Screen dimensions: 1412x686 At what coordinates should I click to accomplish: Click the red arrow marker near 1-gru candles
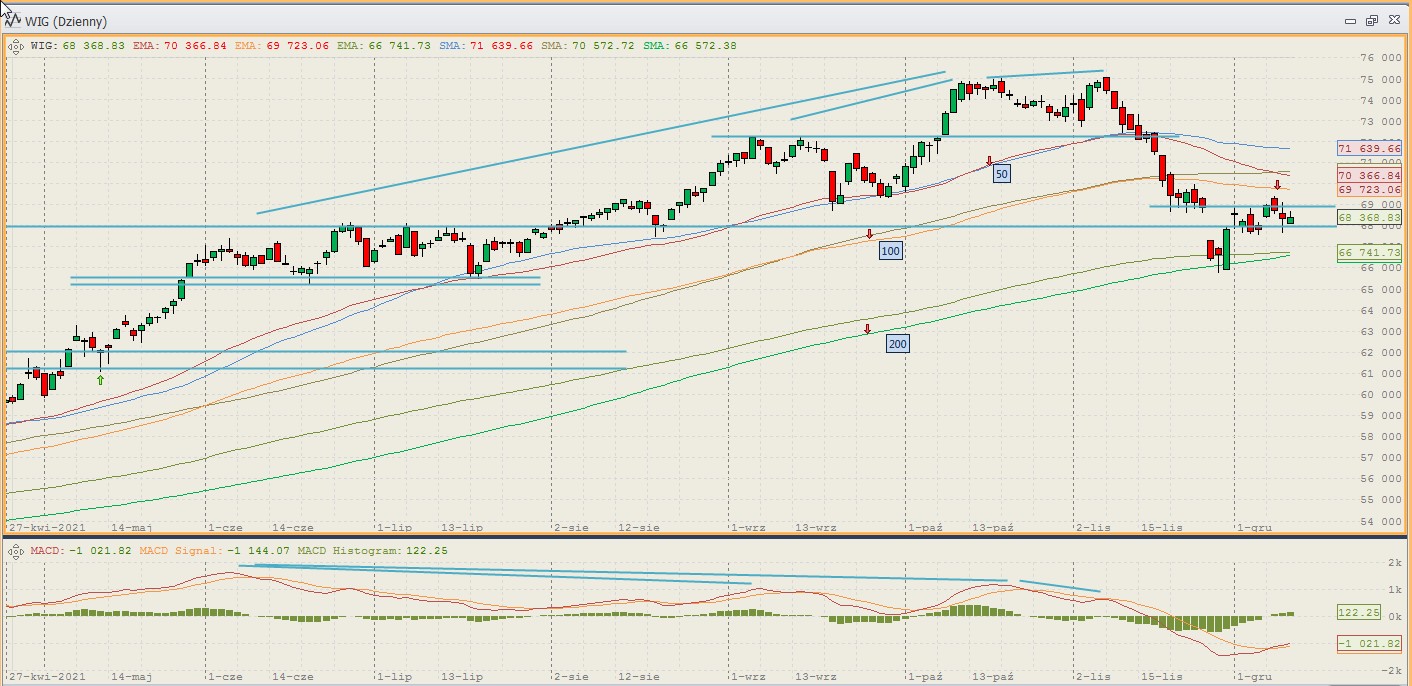point(1277,185)
